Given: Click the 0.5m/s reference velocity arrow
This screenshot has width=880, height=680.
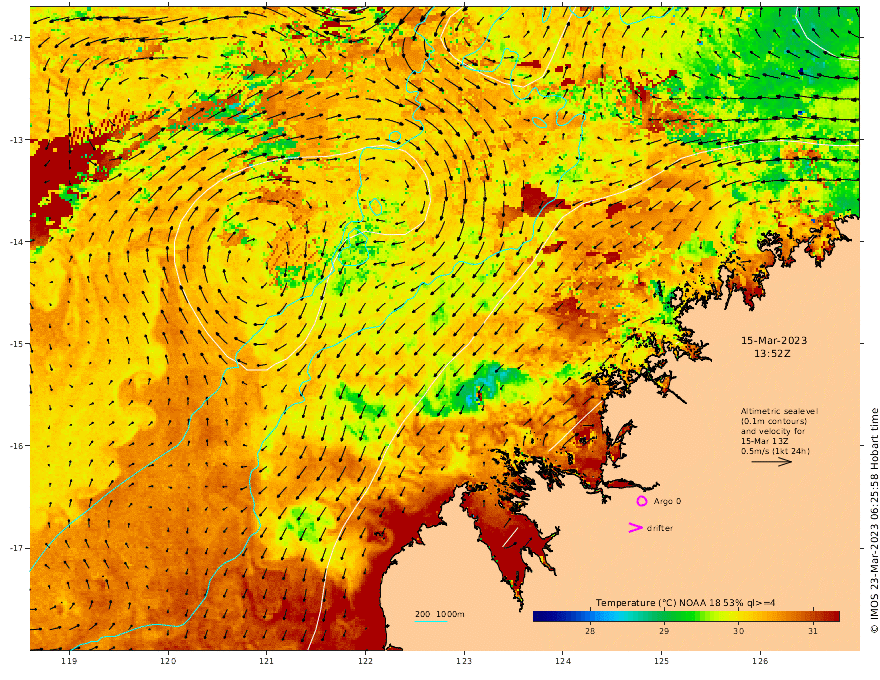Looking at the screenshot, I should point(772,462).
